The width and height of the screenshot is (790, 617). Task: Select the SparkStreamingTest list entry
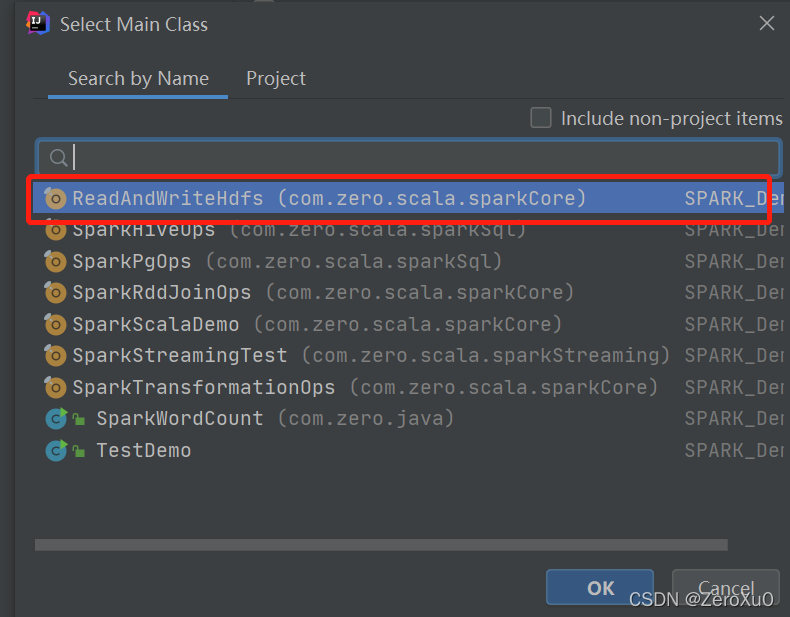click(408, 356)
